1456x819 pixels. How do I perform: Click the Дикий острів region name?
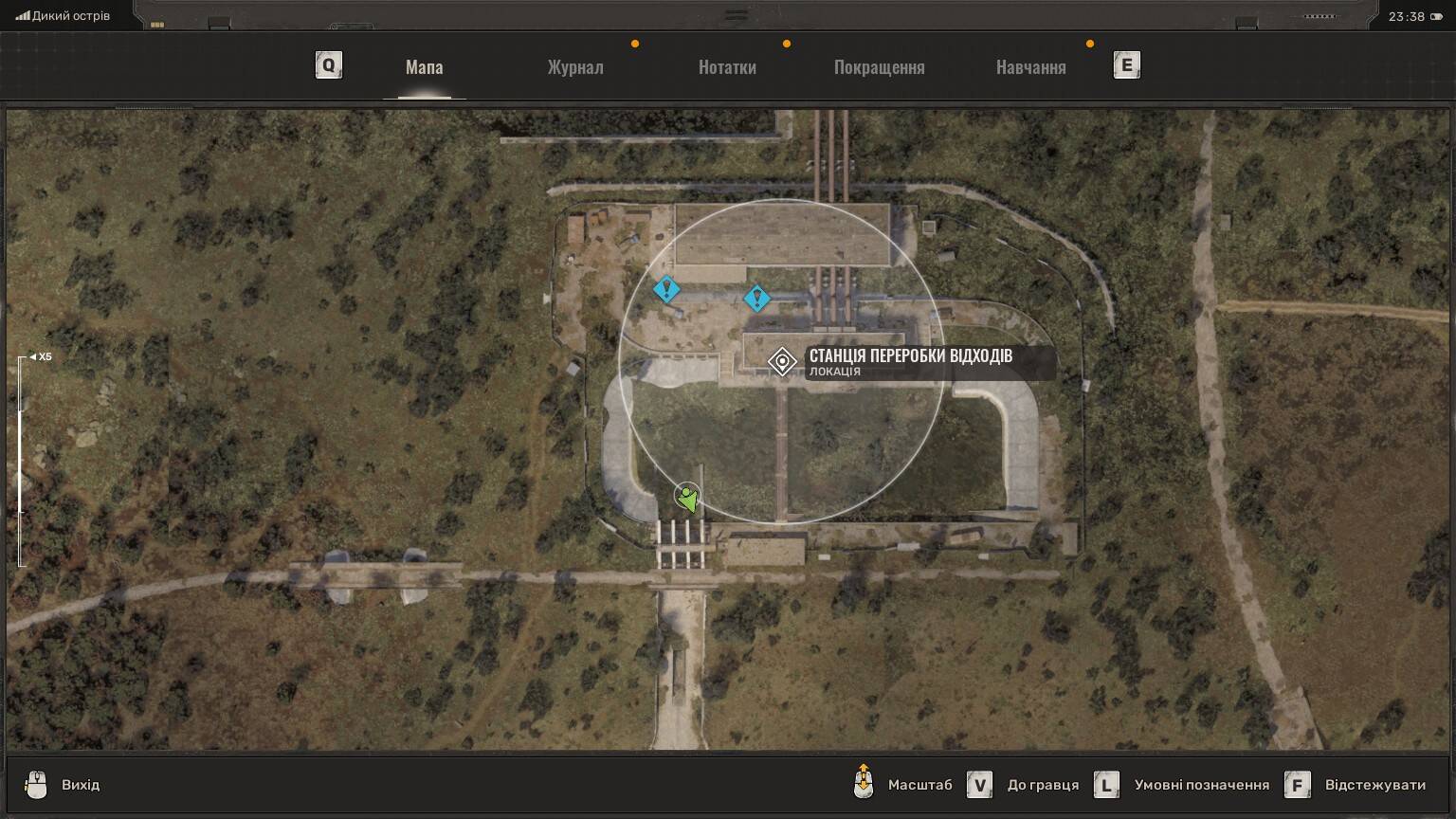(71, 16)
